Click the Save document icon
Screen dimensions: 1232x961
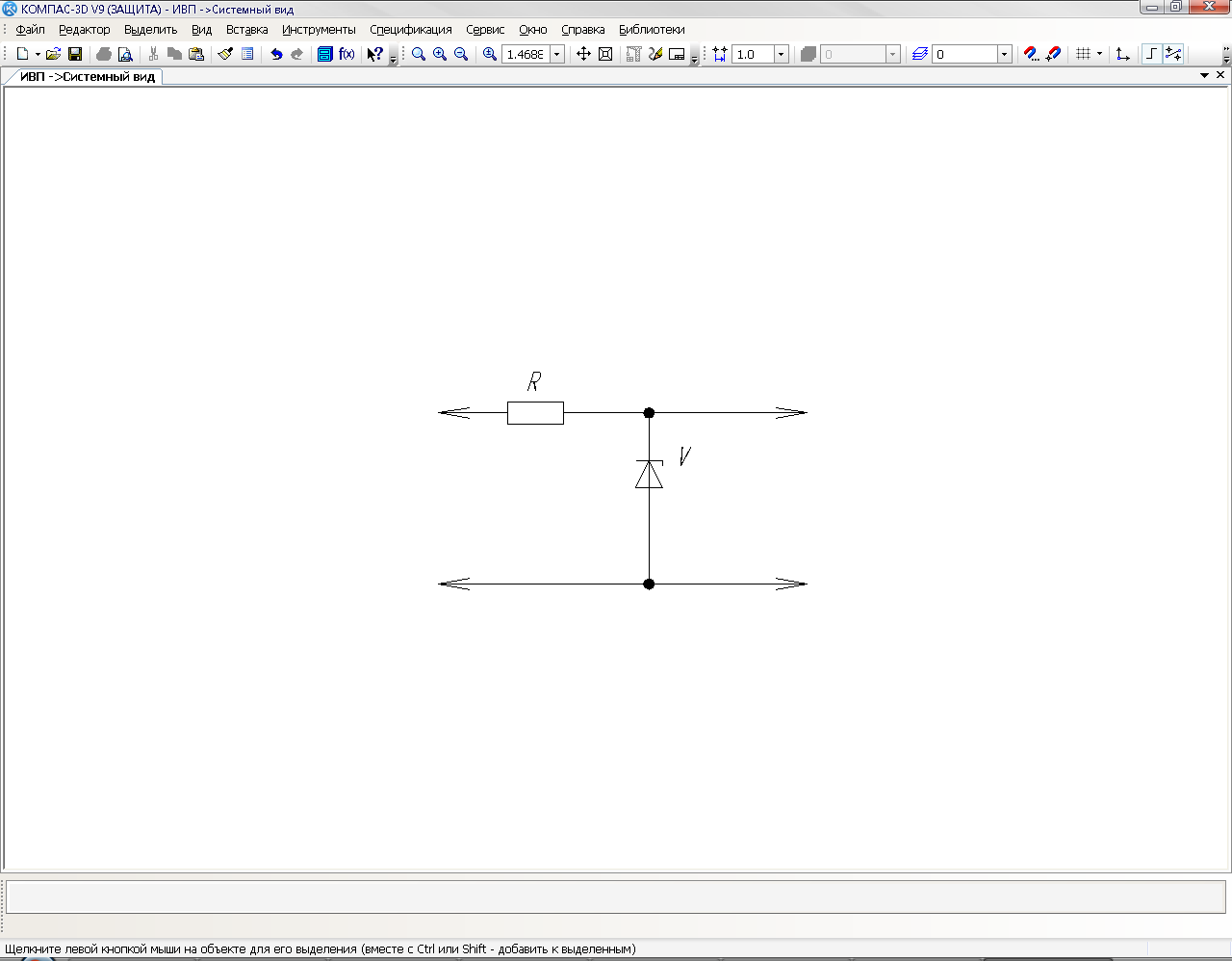tap(75, 55)
